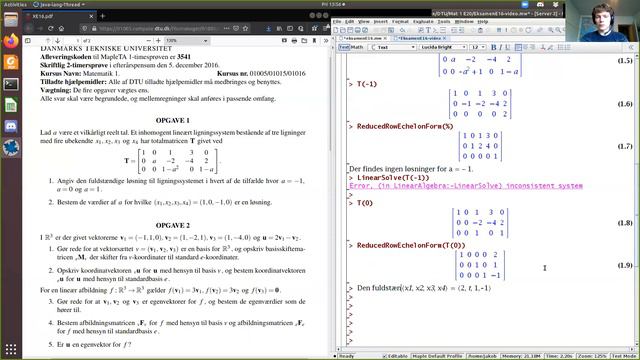Click the LinearSolve(T(-1)) command line

coord(393,178)
